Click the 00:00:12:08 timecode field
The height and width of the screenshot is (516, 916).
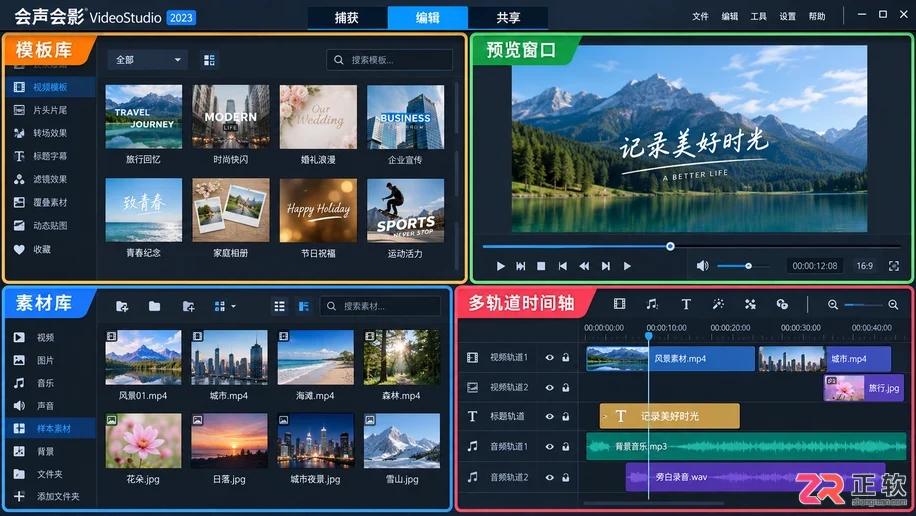click(815, 266)
